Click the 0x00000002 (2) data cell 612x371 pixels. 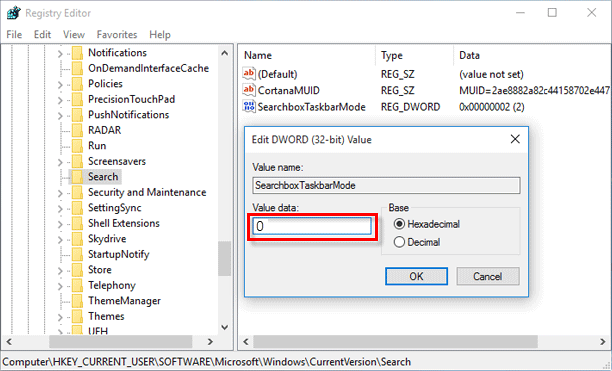click(492, 107)
